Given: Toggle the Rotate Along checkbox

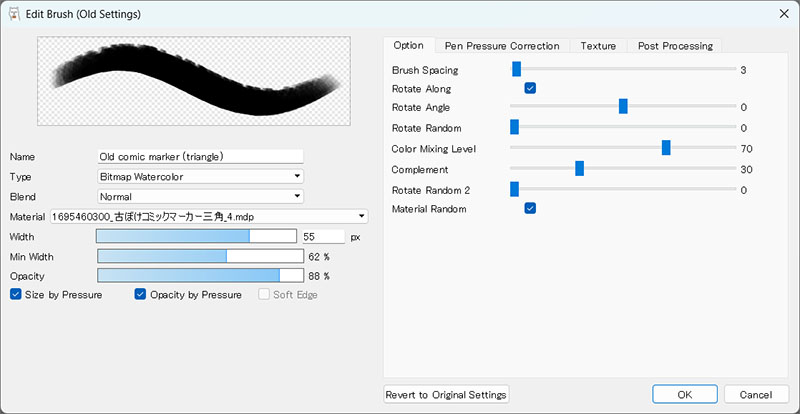Looking at the screenshot, I should [530, 88].
